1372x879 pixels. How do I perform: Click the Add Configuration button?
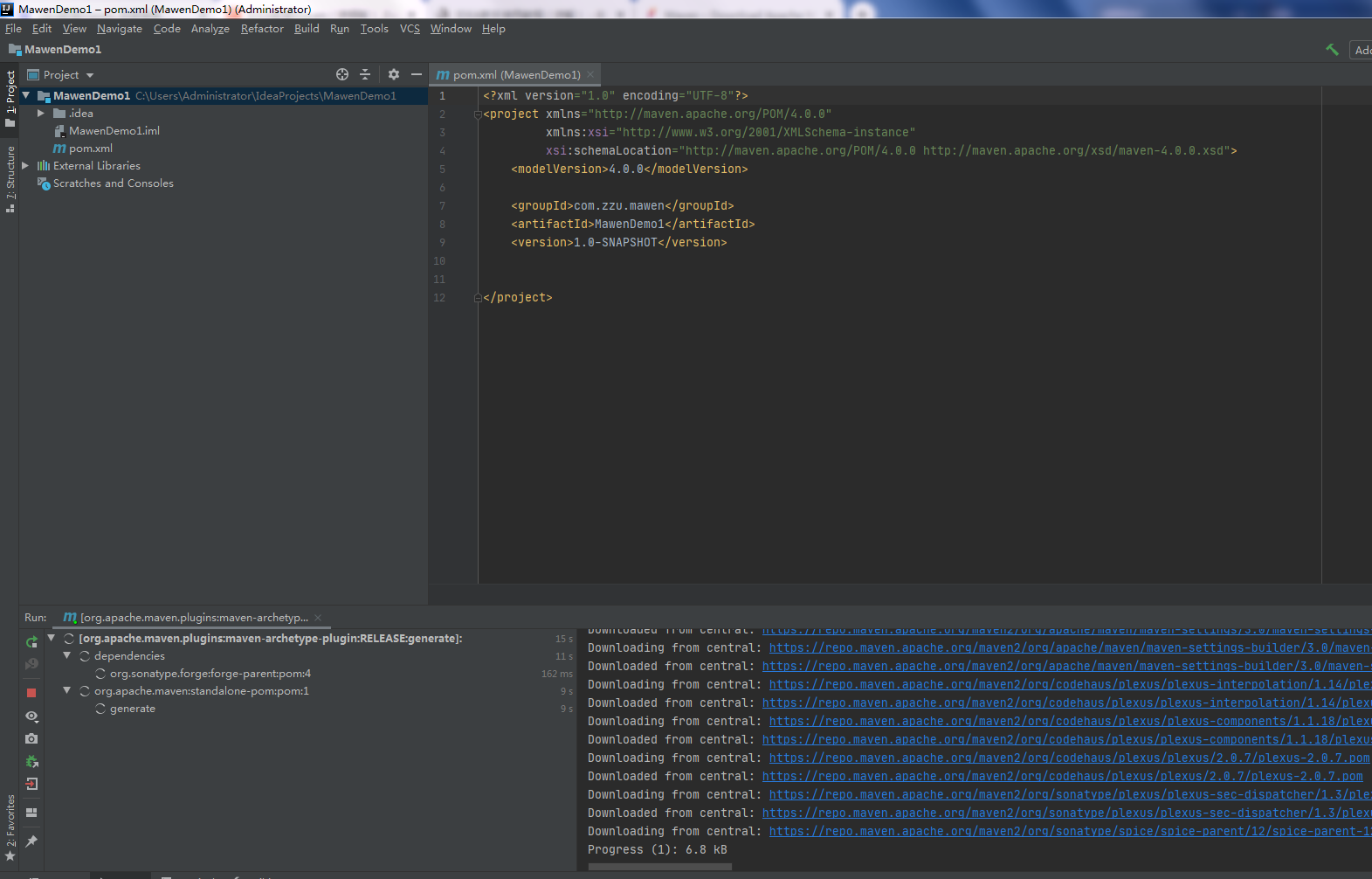1361,50
